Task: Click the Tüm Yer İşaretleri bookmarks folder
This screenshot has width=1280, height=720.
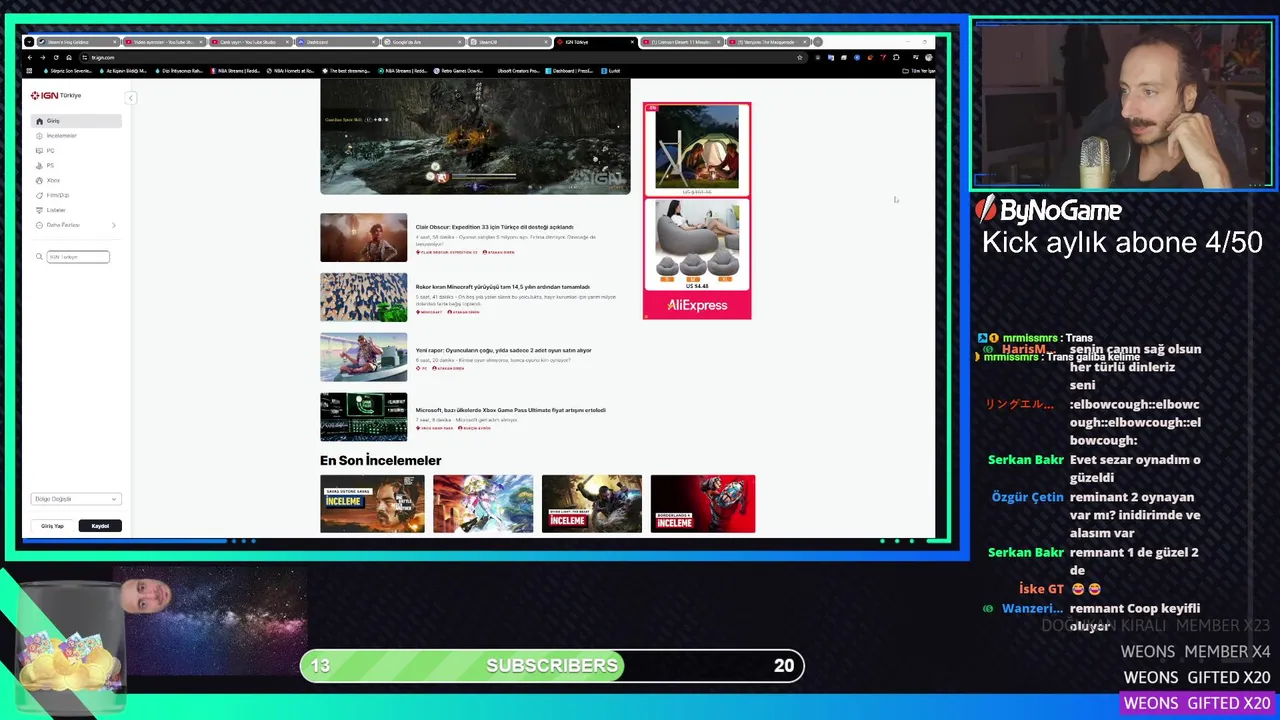Action: click(918, 71)
